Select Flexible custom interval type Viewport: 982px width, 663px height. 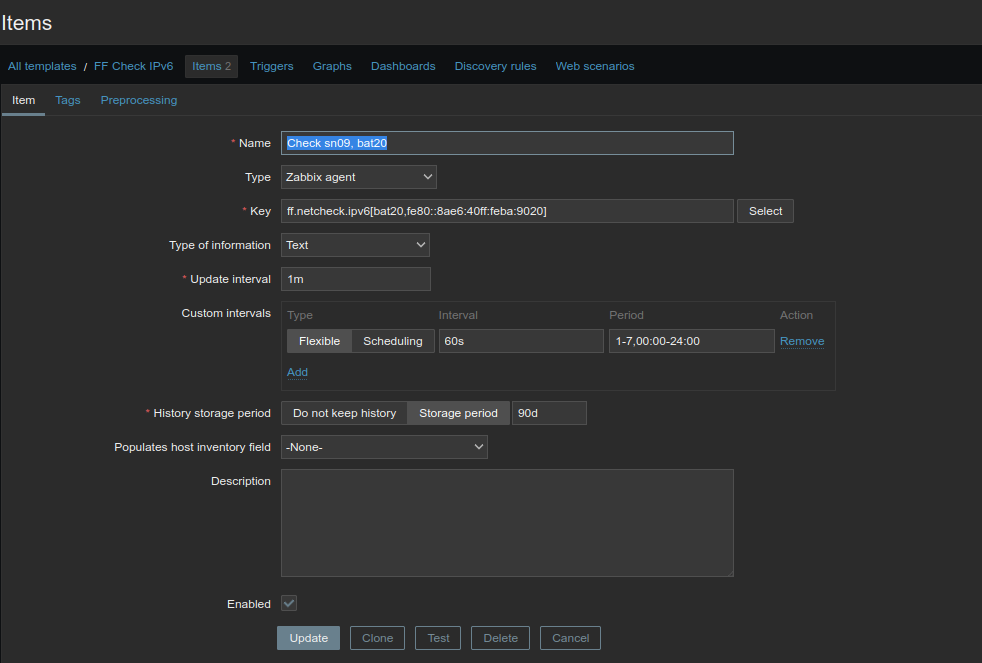(x=319, y=341)
